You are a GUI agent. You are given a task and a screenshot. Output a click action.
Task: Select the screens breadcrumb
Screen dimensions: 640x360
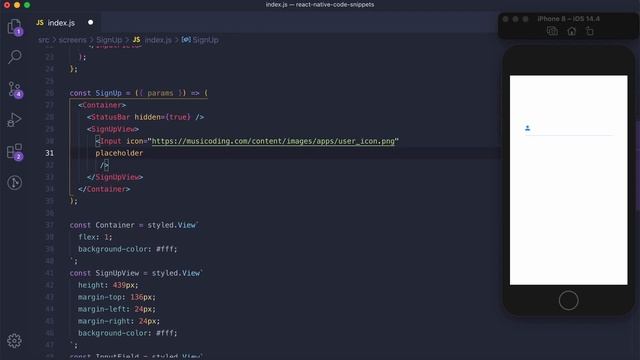click(x=73, y=40)
